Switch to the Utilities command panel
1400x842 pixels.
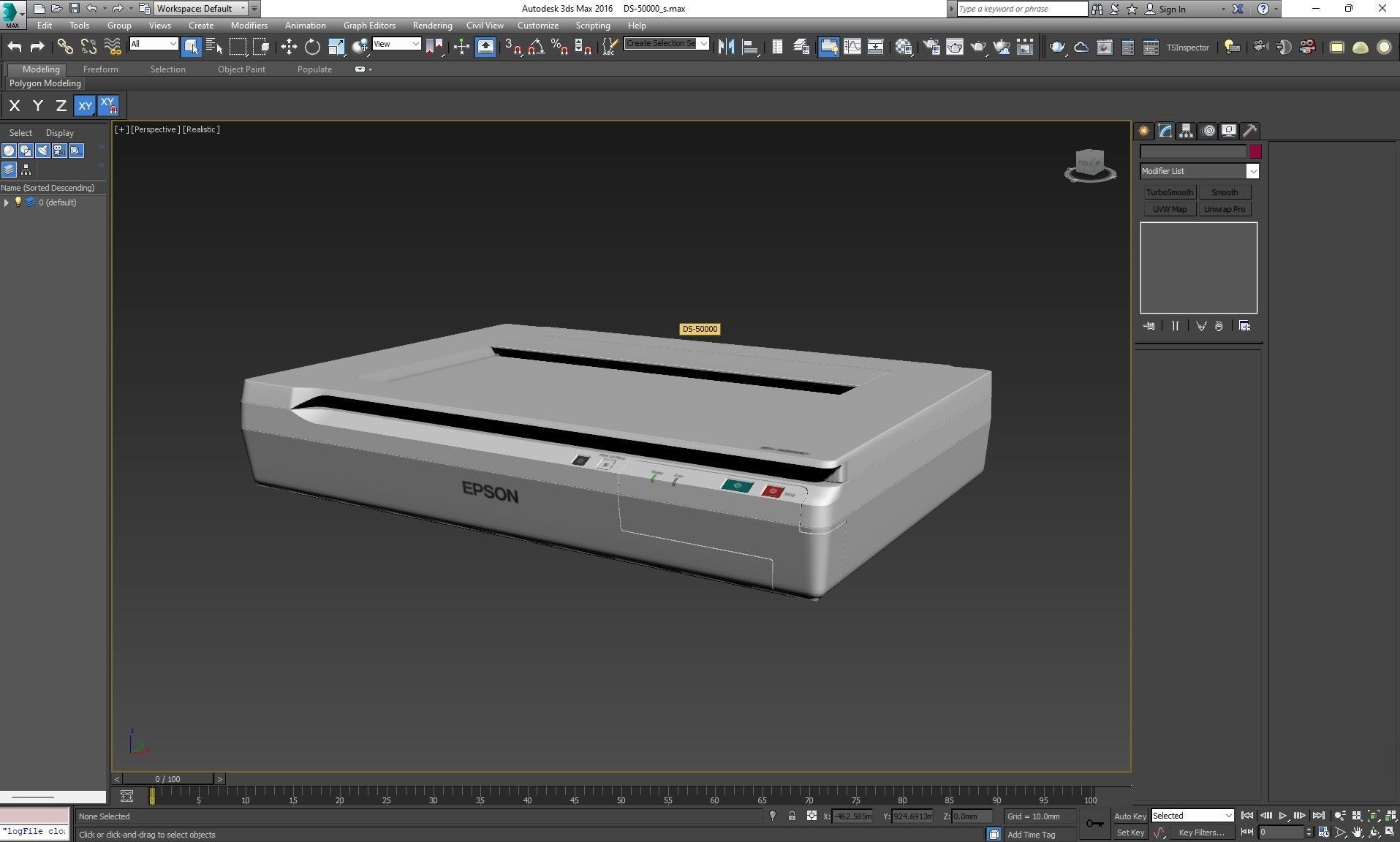tap(1250, 131)
